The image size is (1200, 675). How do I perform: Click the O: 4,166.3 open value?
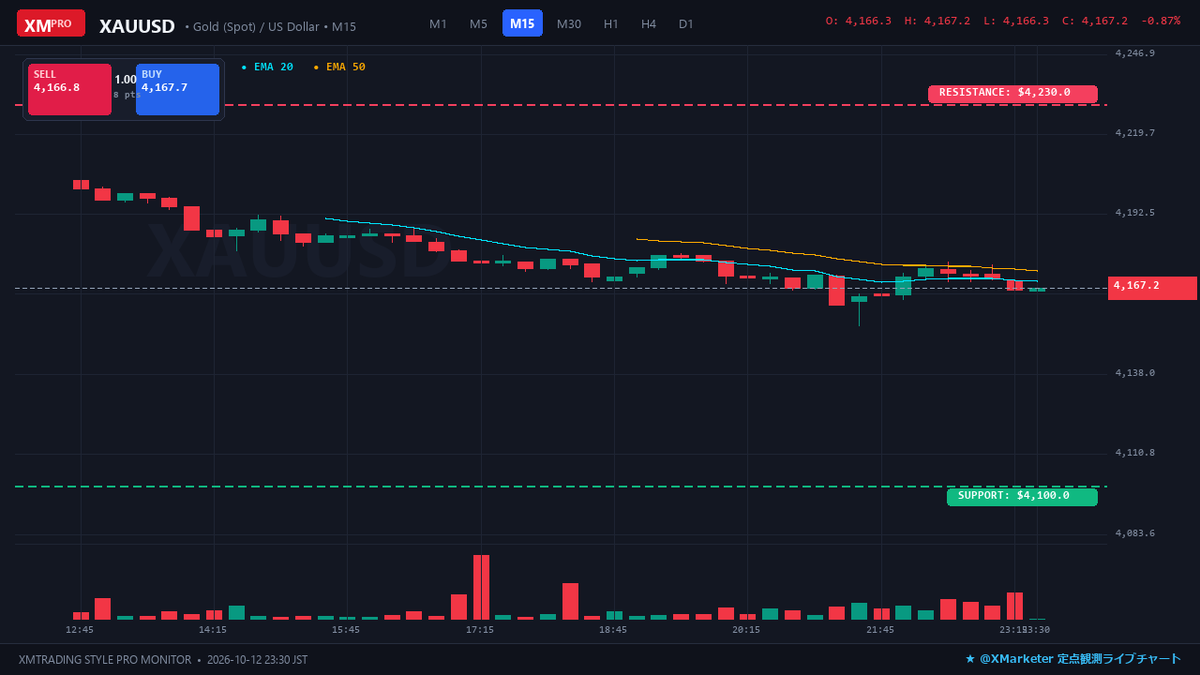[x=858, y=21]
